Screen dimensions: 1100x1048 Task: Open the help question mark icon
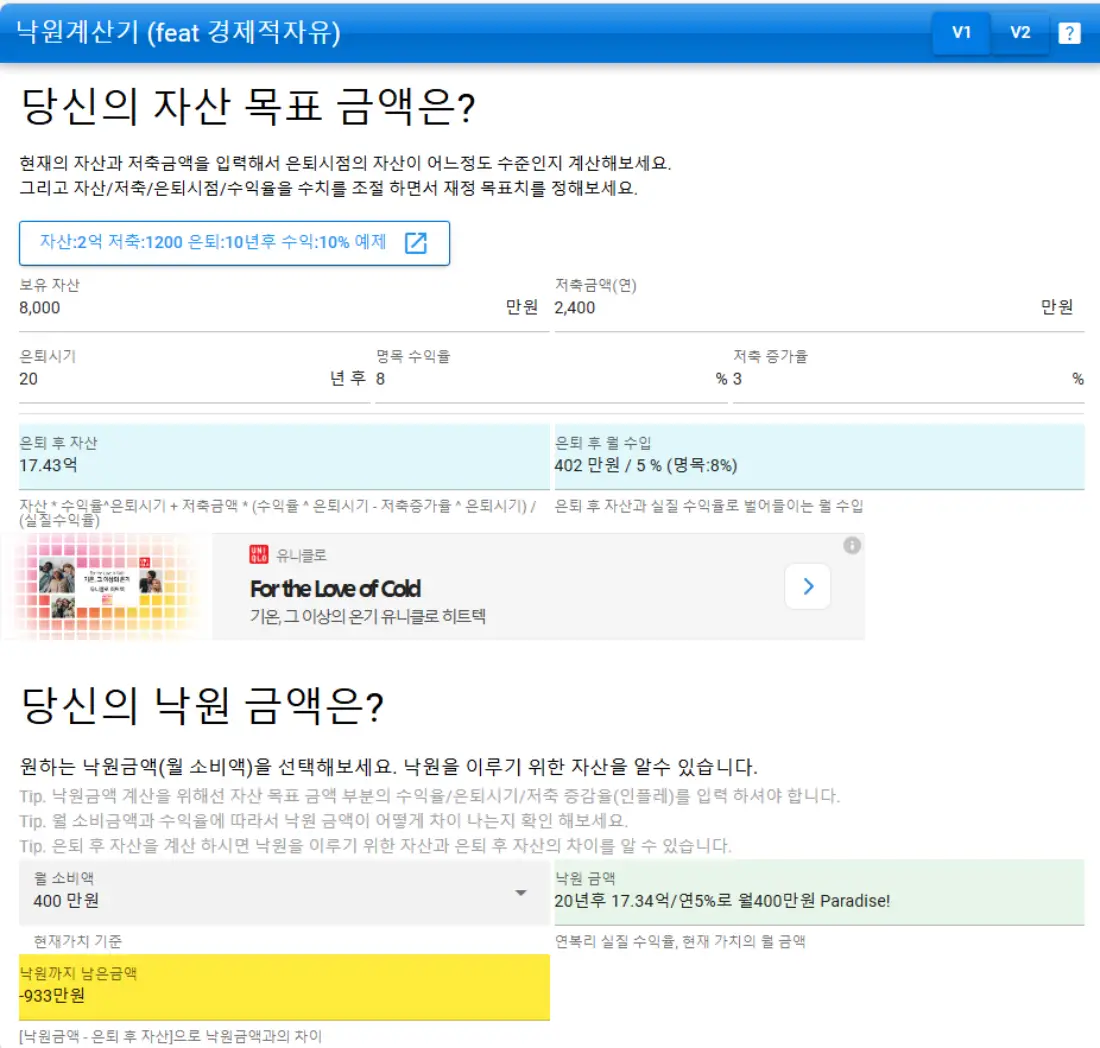[1070, 33]
